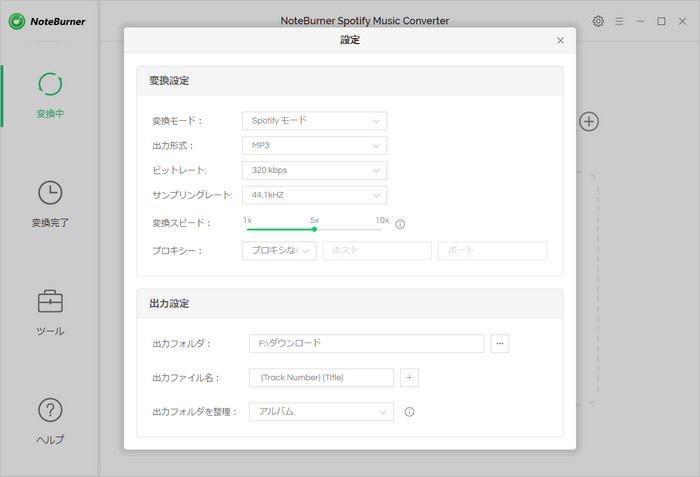Open the 変換完了 history clock icon
The height and width of the screenshot is (477, 700).
click(50, 192)
